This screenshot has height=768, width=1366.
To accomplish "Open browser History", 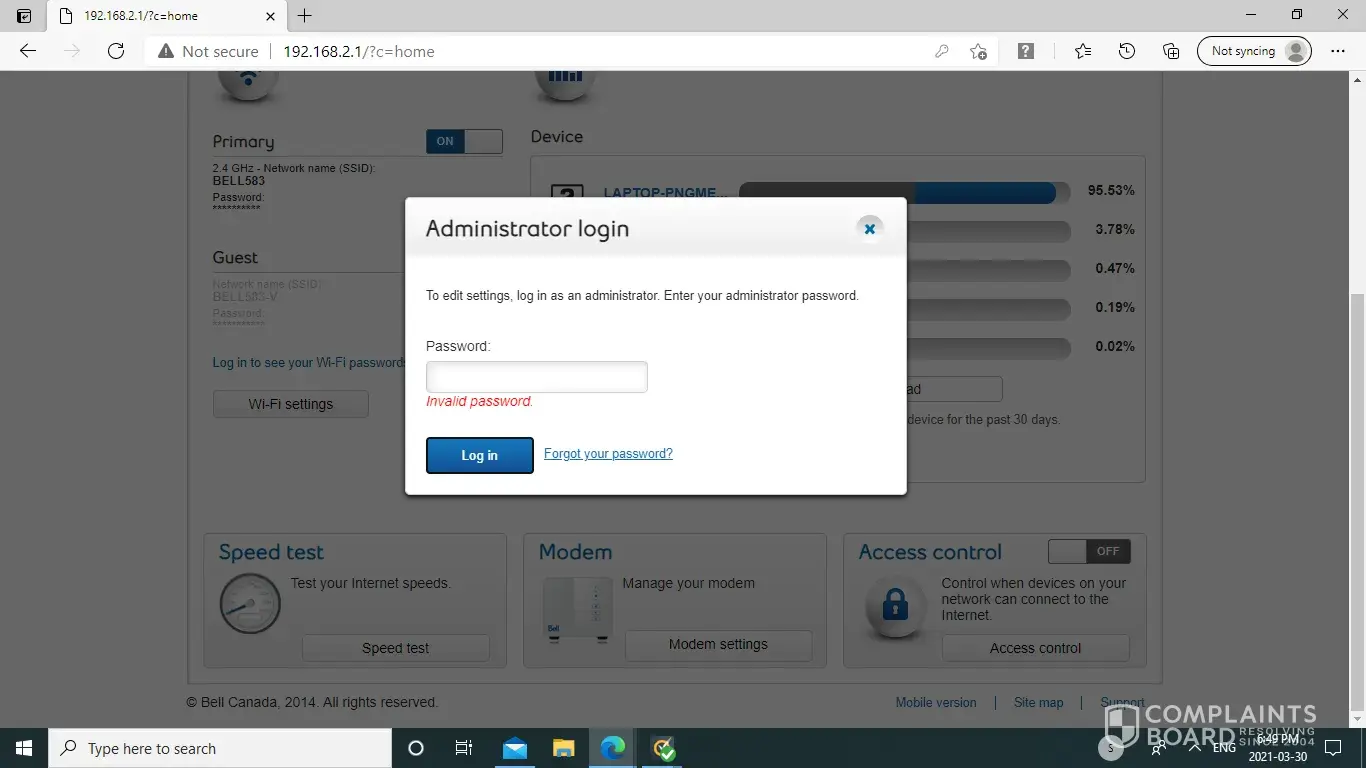I will coord(1127,51).
